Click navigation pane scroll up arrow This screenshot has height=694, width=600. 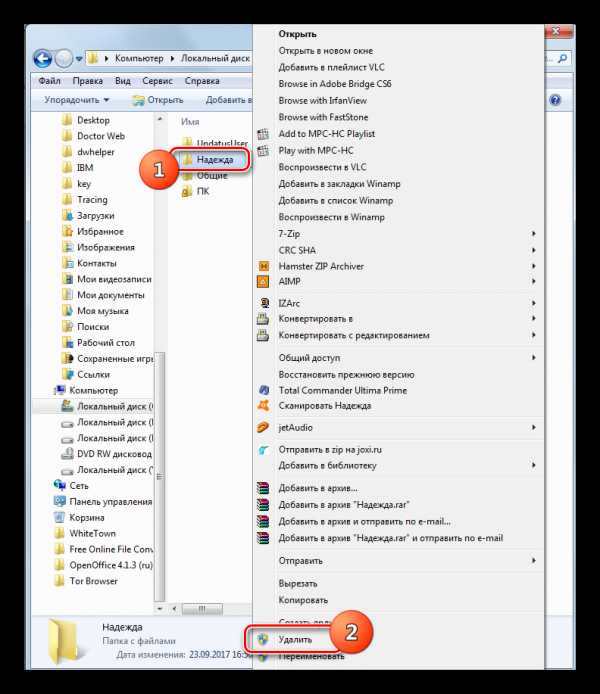(x=160, y=119)
